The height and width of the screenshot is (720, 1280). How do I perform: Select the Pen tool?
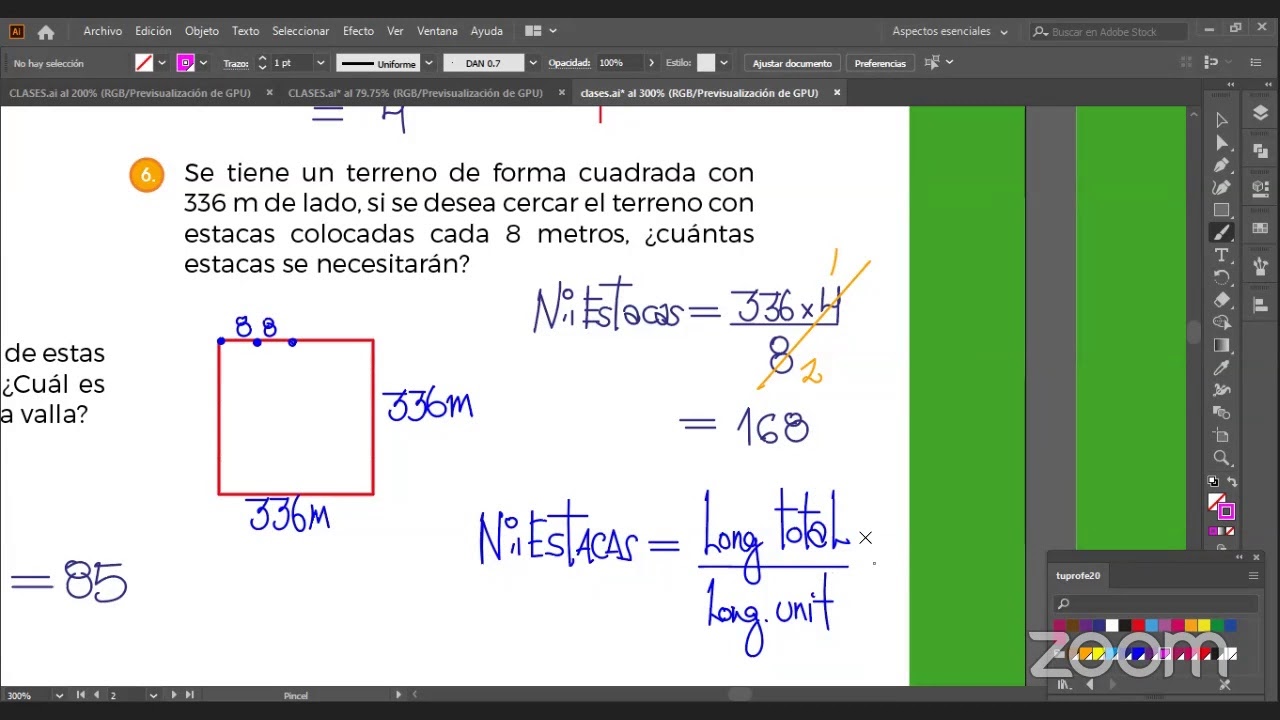pyautogui.click(x=1221, y=165)
